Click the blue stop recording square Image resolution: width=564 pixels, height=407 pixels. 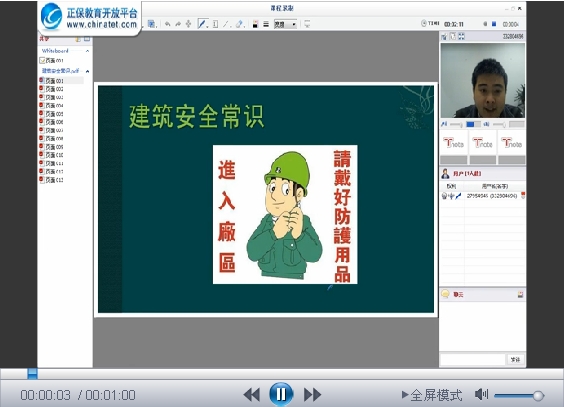[494, 24]
